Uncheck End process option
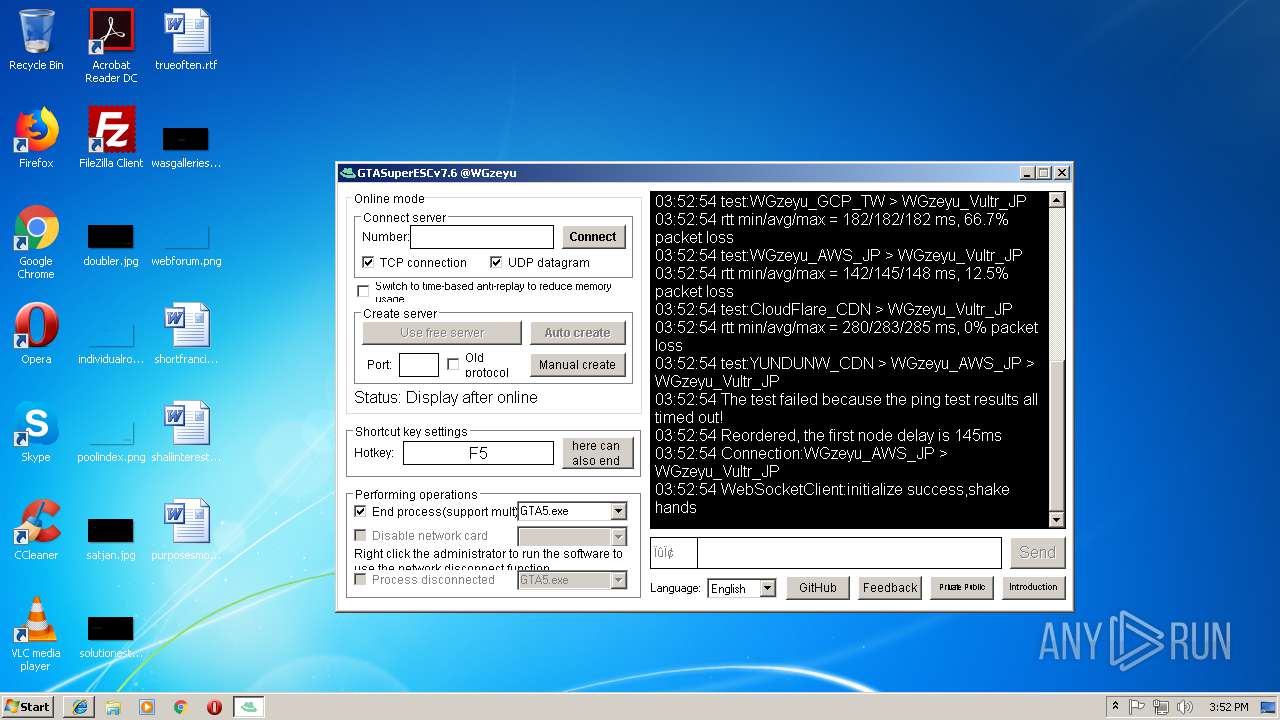The width and height of the screenshot is (1280, 720). click(x=360, y=511)
